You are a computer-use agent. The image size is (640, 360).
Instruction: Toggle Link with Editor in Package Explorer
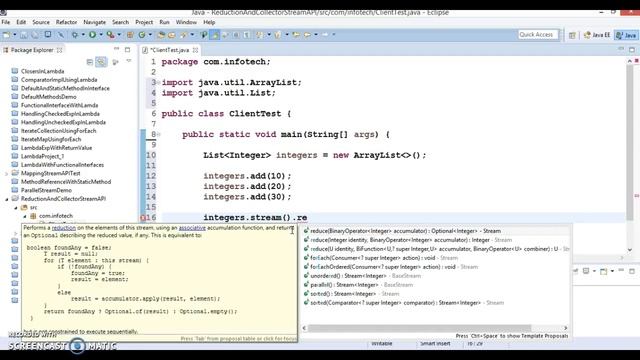tap(101, 62)
